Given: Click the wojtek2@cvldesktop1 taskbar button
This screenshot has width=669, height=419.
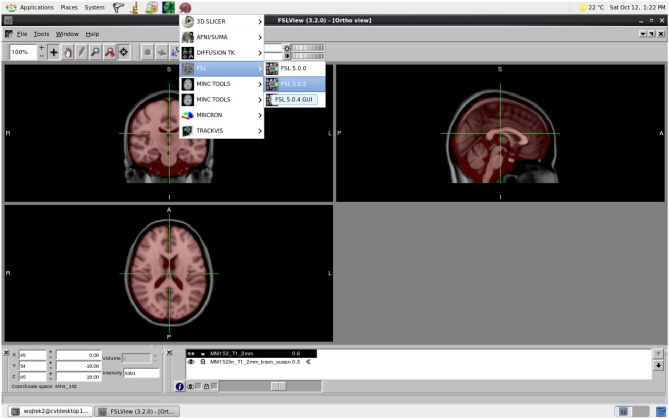Looking at the screenshot, I should tap(49, 410).
